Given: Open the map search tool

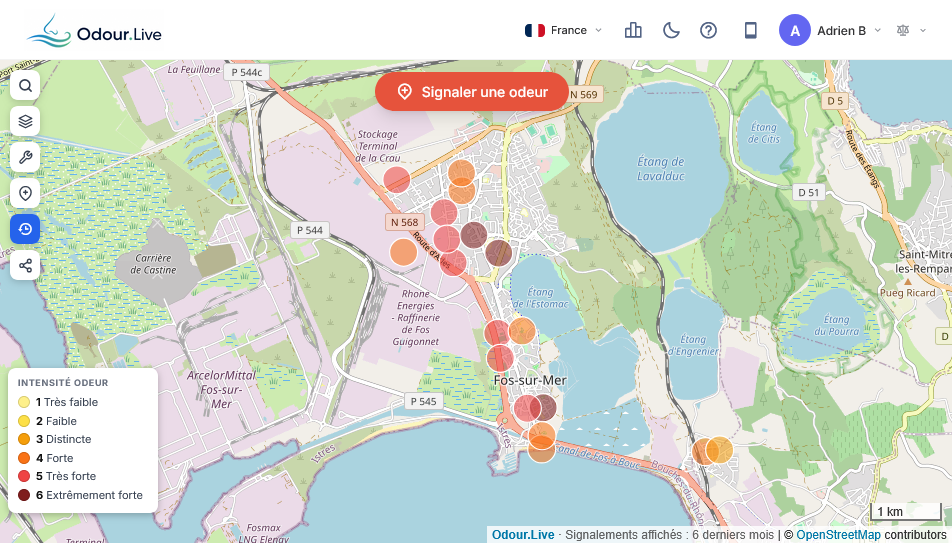Looking at the screenshot, I should [x=25, y=86].
